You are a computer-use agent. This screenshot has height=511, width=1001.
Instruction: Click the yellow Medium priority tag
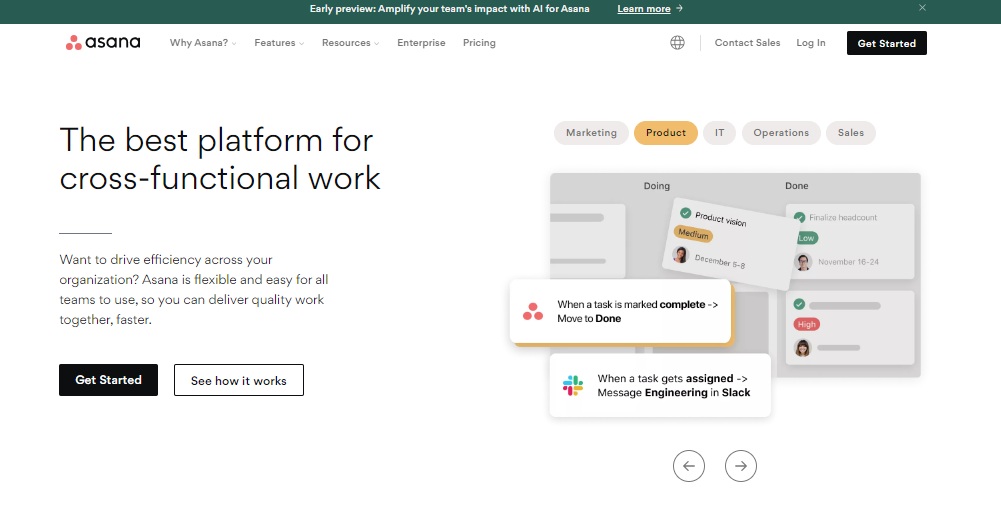pos(692,234)
